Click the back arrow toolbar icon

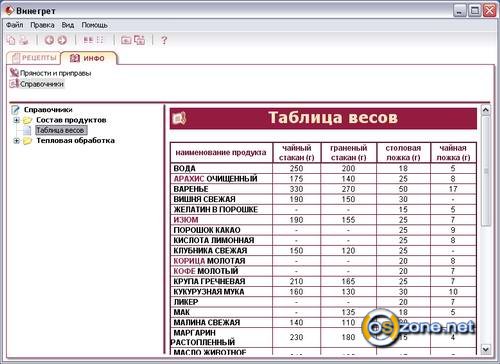[49, 40]
